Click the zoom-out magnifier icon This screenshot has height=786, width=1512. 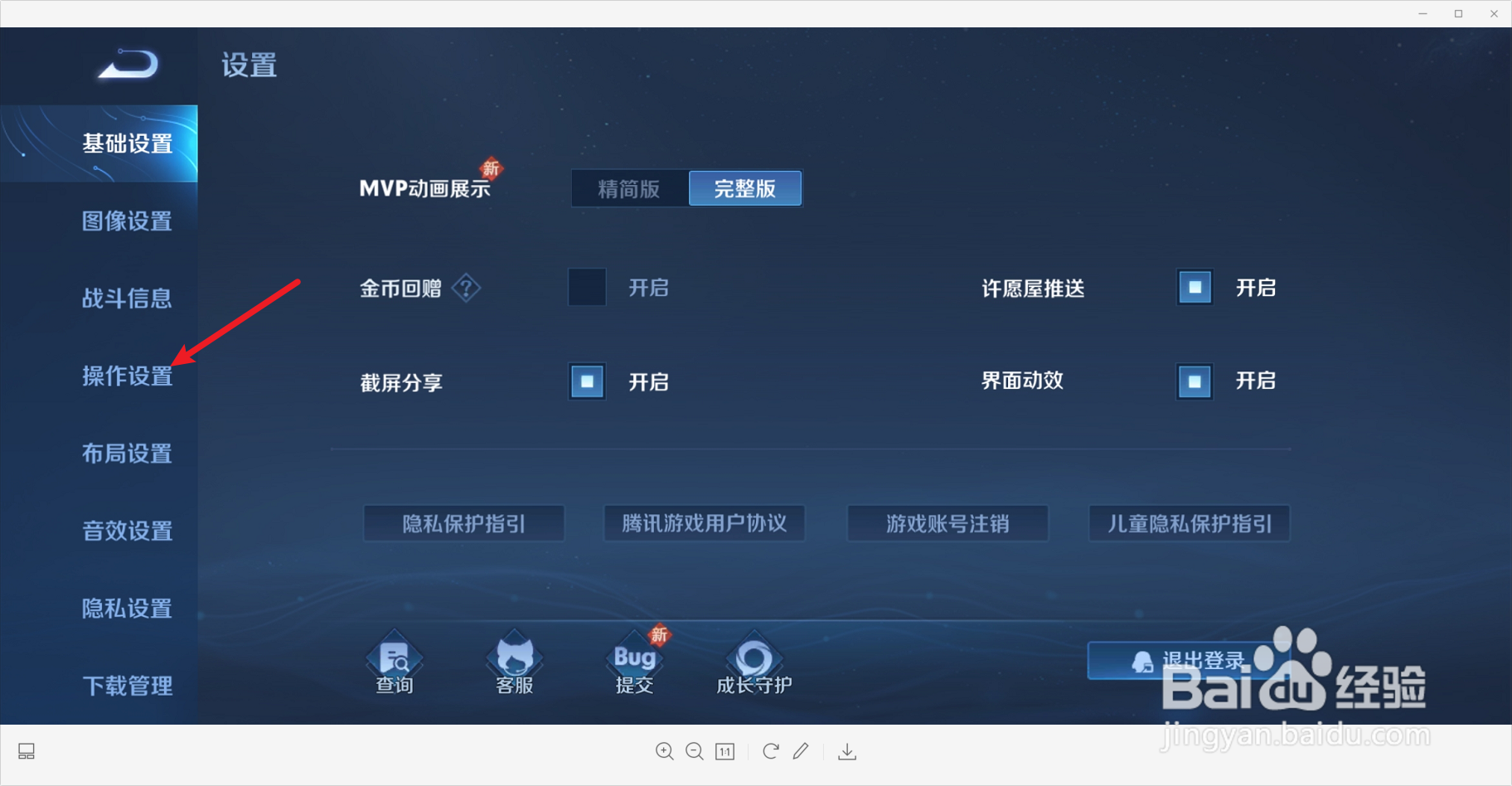695,751
